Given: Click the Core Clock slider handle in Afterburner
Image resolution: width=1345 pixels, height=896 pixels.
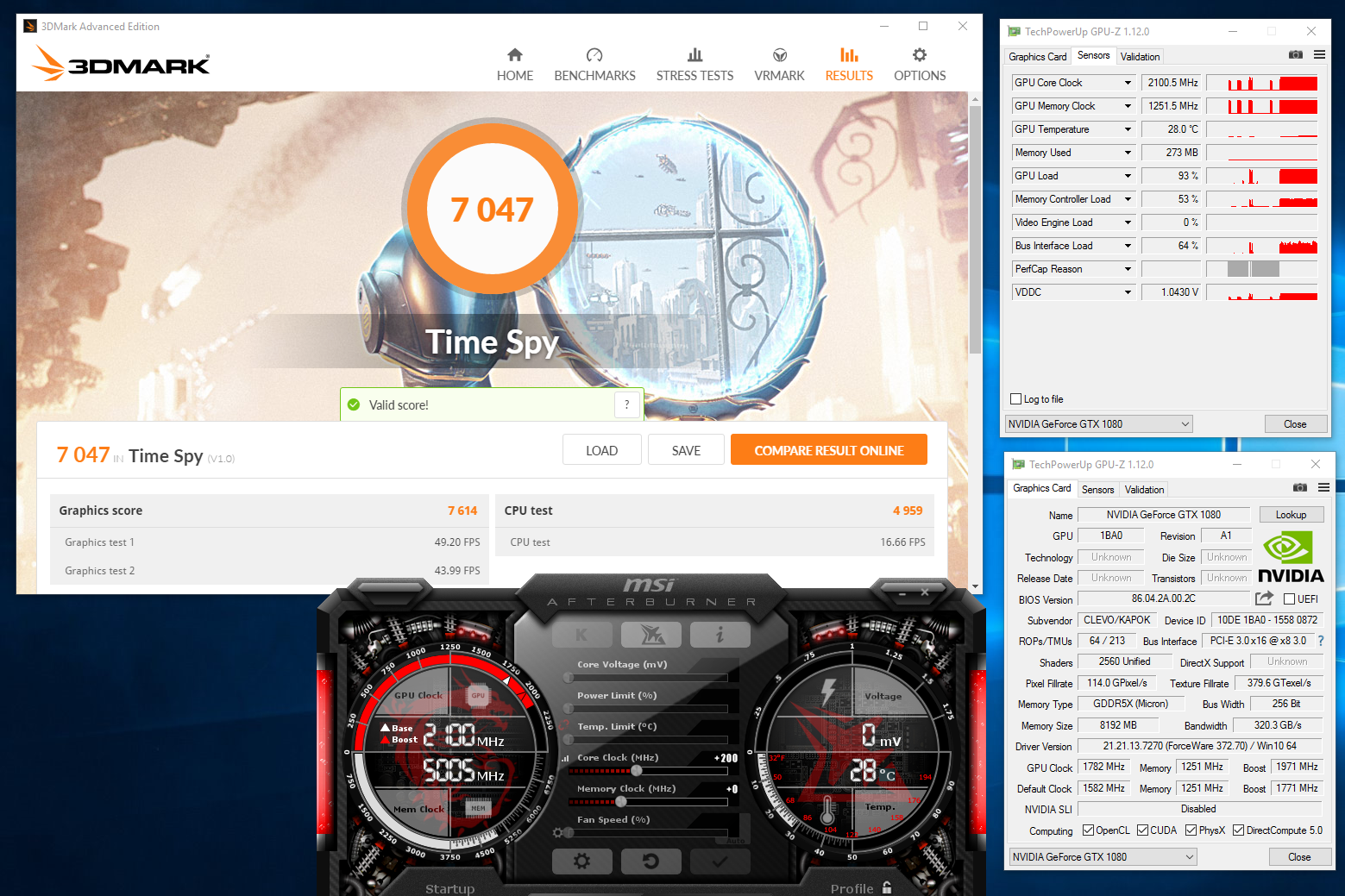Looking at the screenshot, I should click(x=637, y=770).
